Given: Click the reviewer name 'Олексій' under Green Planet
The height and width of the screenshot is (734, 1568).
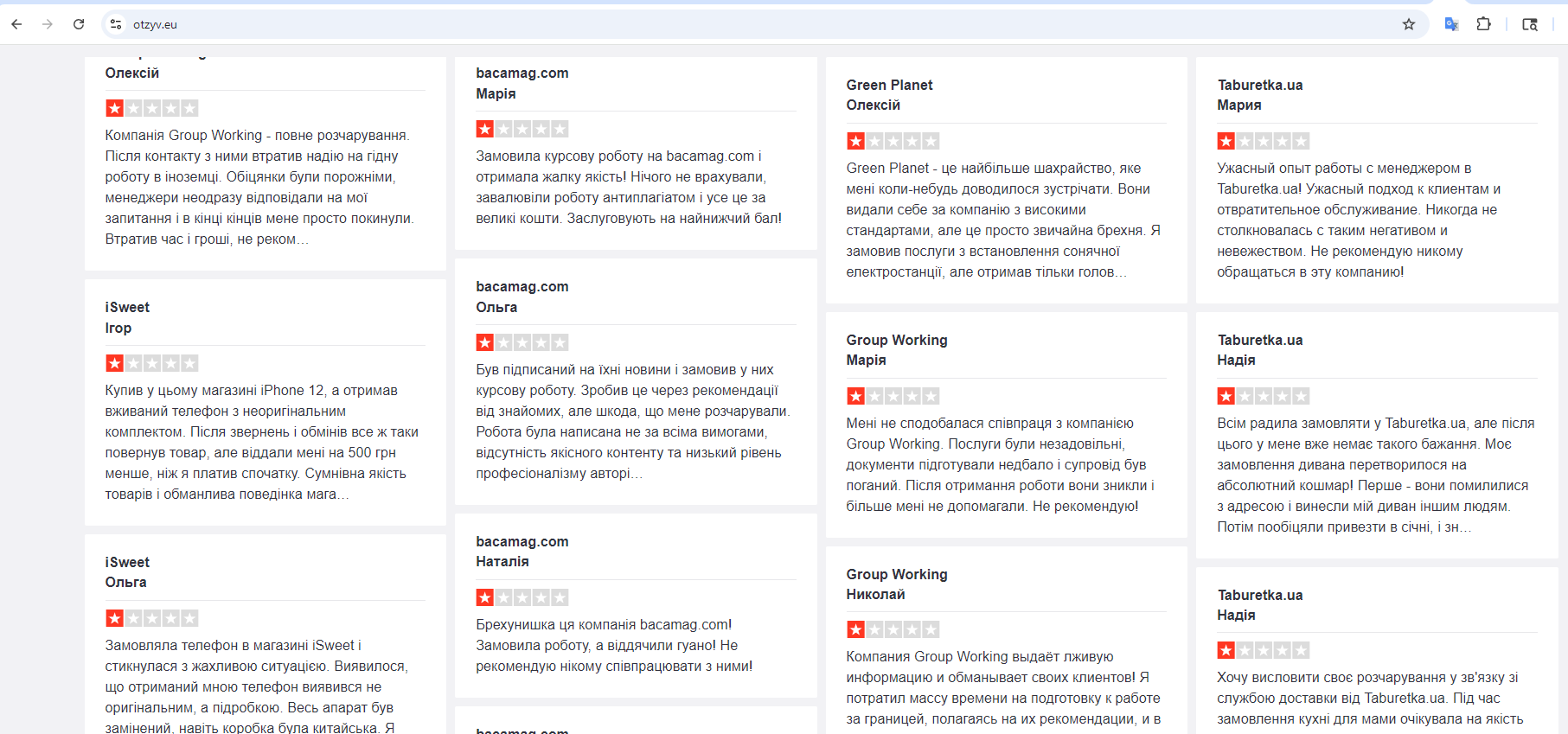Looking at the screenshot, I should pyautogui.click(x=874, y=105).
